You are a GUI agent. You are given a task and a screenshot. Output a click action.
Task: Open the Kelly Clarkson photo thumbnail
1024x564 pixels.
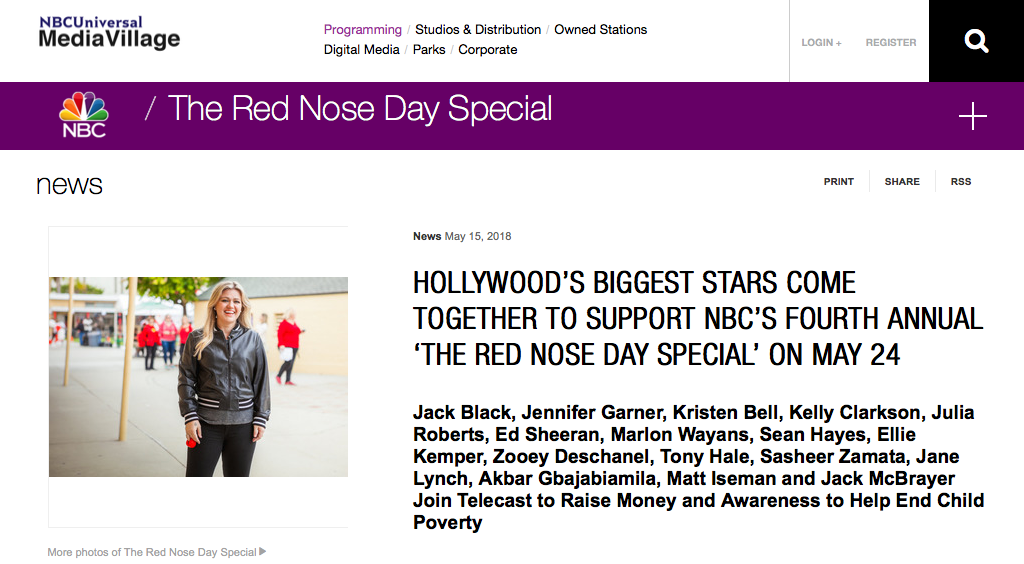[199, 377]
